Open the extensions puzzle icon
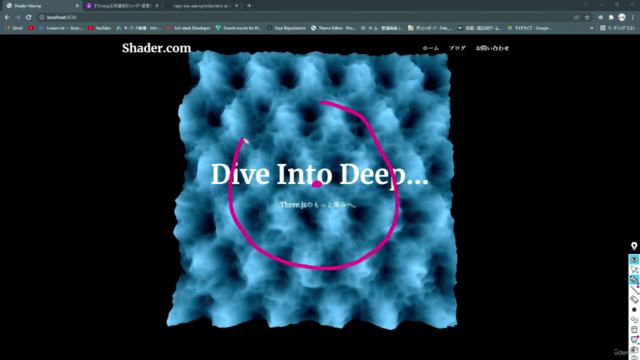Image resolution: width=640 pixels, height=360 pixels. coord(611,18)
